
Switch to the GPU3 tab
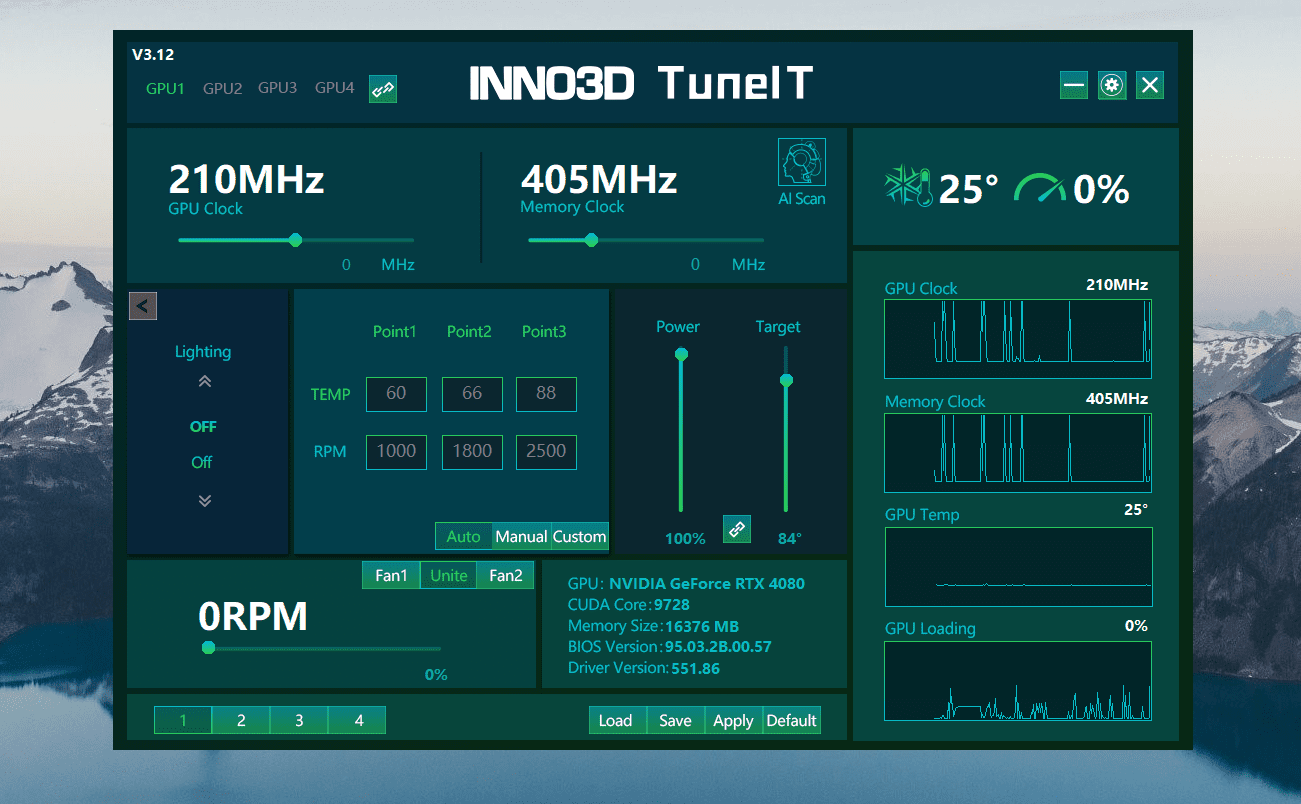(x=277, y=88)
